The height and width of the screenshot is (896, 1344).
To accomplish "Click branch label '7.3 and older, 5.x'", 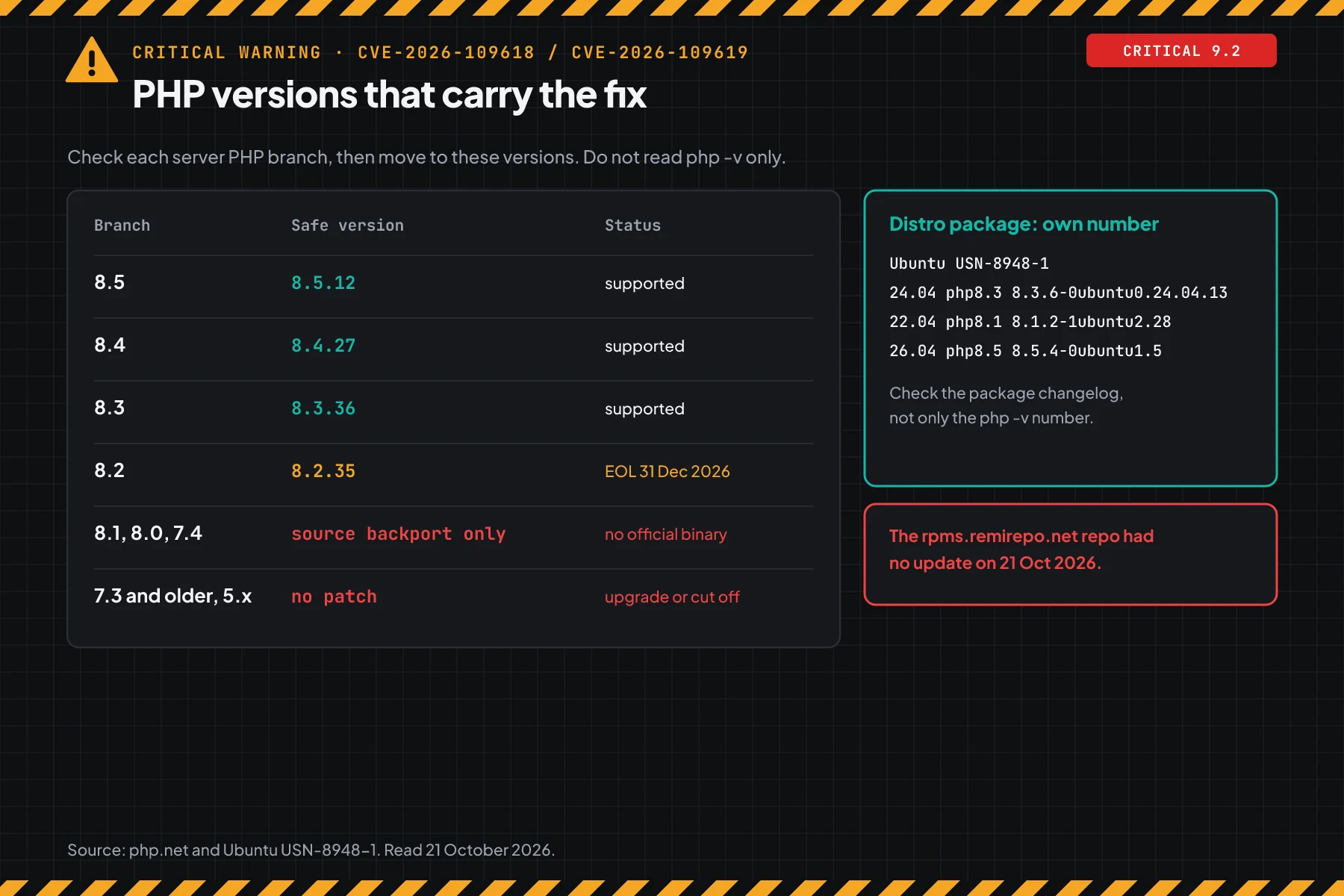I will click(172, 596).
